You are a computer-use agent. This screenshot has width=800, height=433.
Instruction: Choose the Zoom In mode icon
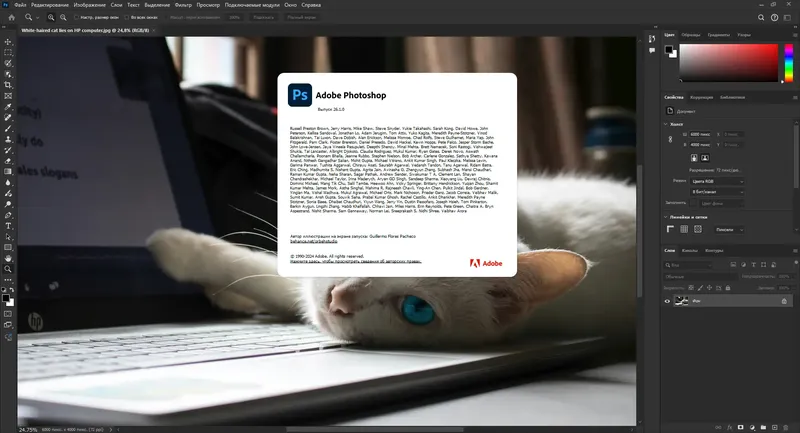click(51, 17)
